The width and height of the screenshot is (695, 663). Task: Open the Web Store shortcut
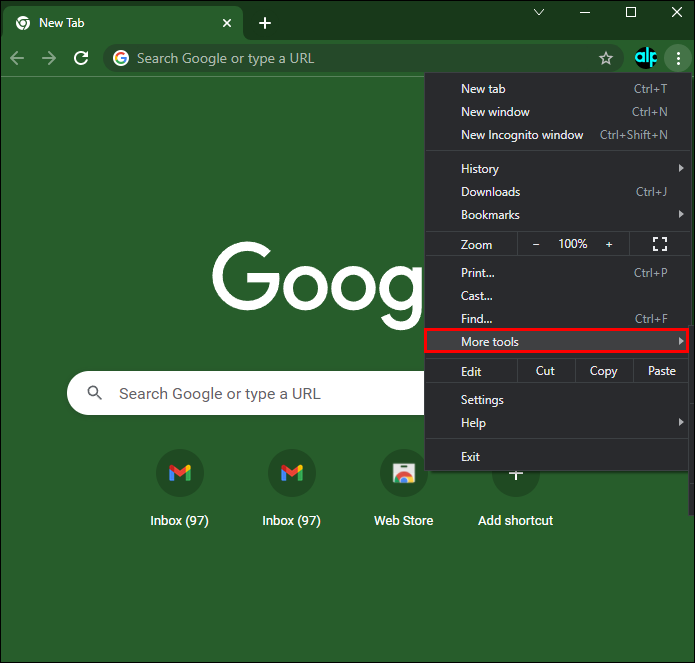(x=403, y=473)
